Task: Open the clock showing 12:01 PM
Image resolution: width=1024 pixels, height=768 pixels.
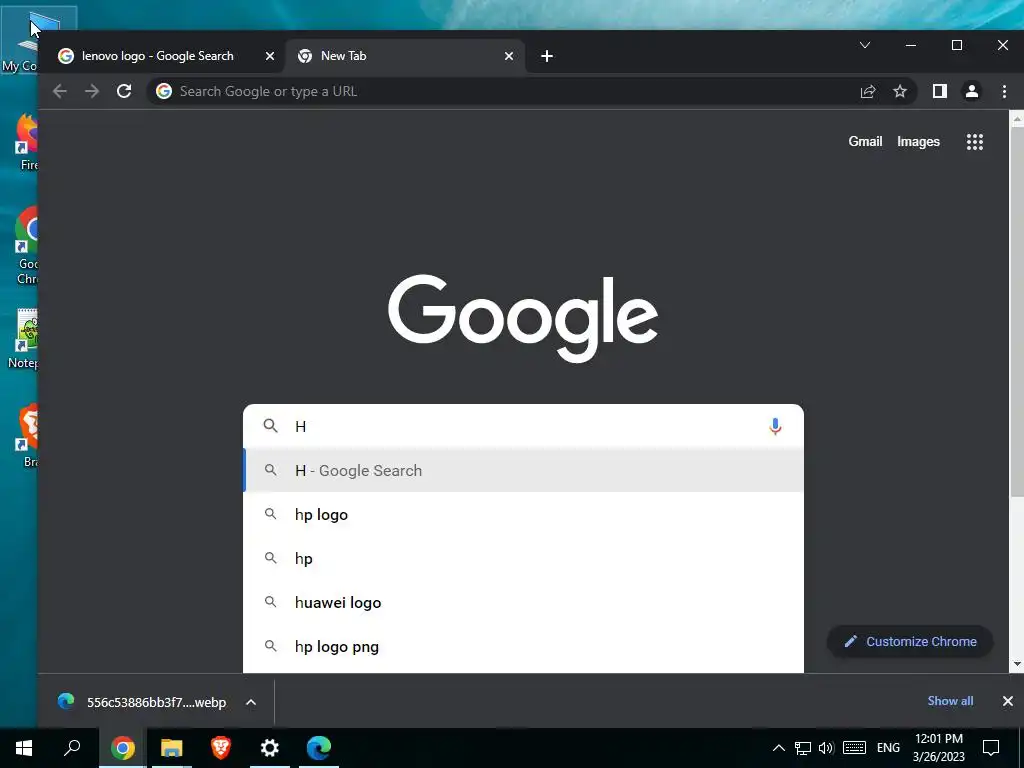Action: pyautogui.click(x=938, y=748)
